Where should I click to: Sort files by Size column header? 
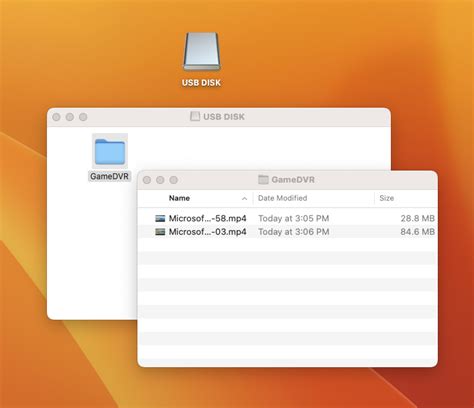point(387,198)
